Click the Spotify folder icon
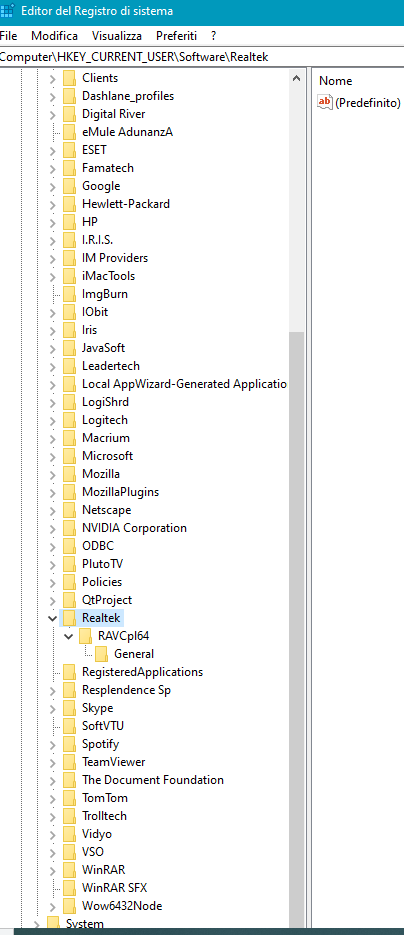This screenshot has height=935, width=404. pyautogui.click(x=70, y=744)
